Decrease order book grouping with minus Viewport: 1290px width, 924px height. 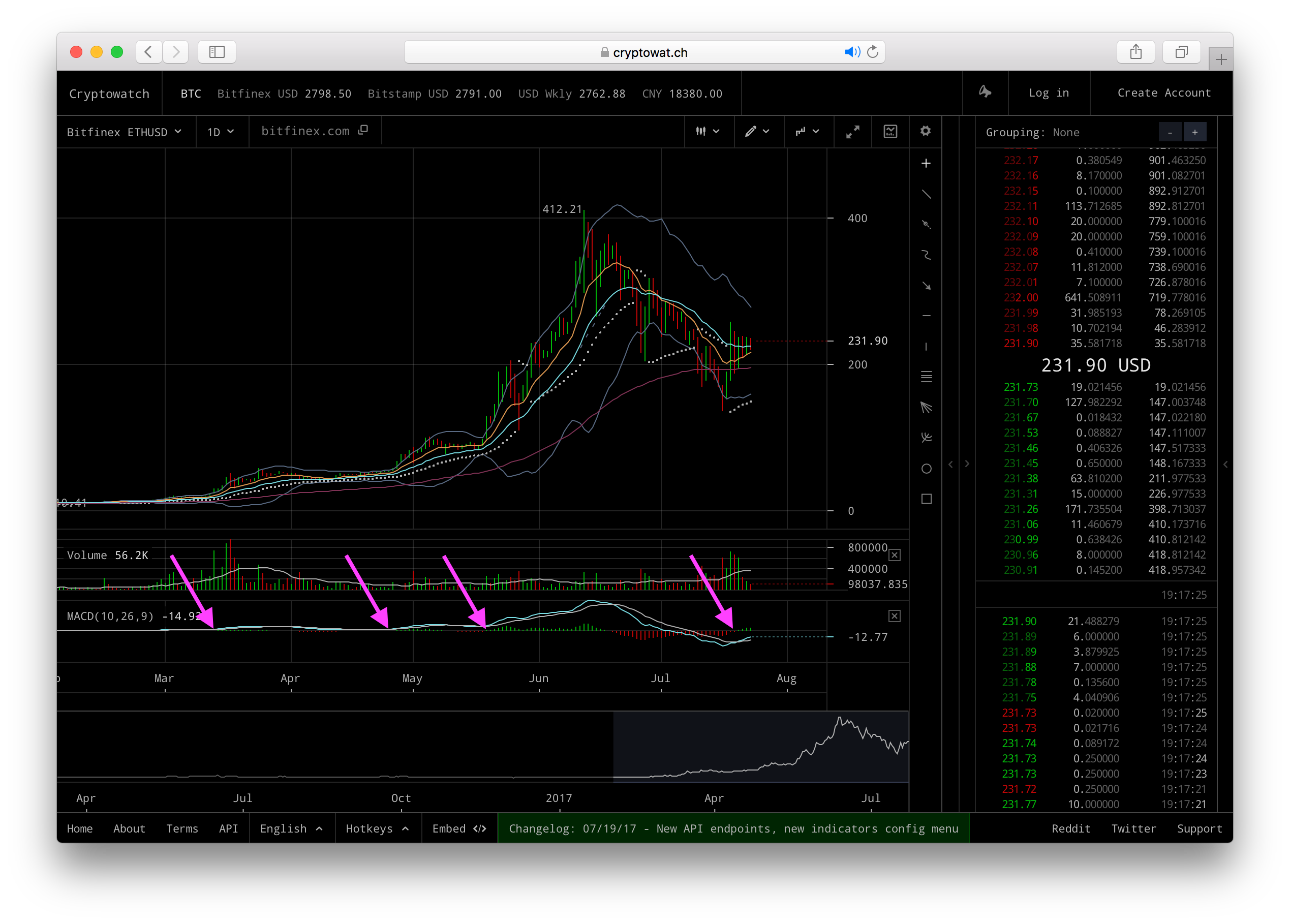(1170, 132)
